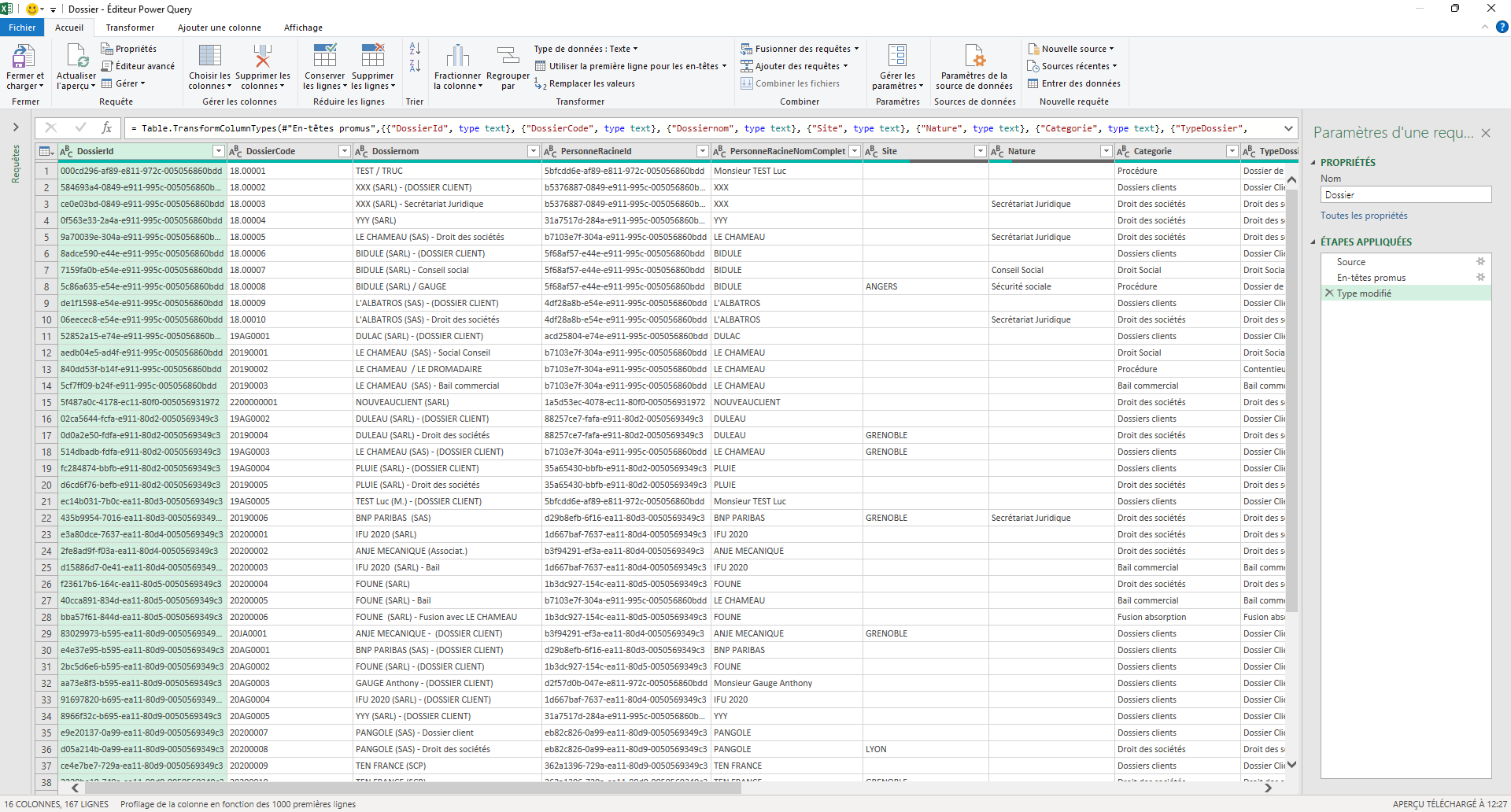Viewport: 1511px width, 812px height.
Task: Click the Regrouper par icon
Action: click(508, 56)
